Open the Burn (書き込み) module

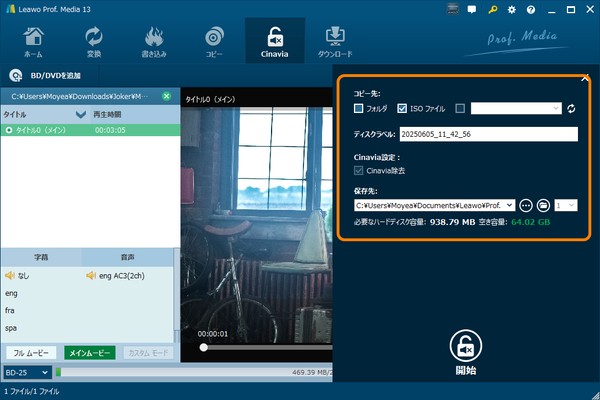(x=154, y=41)
